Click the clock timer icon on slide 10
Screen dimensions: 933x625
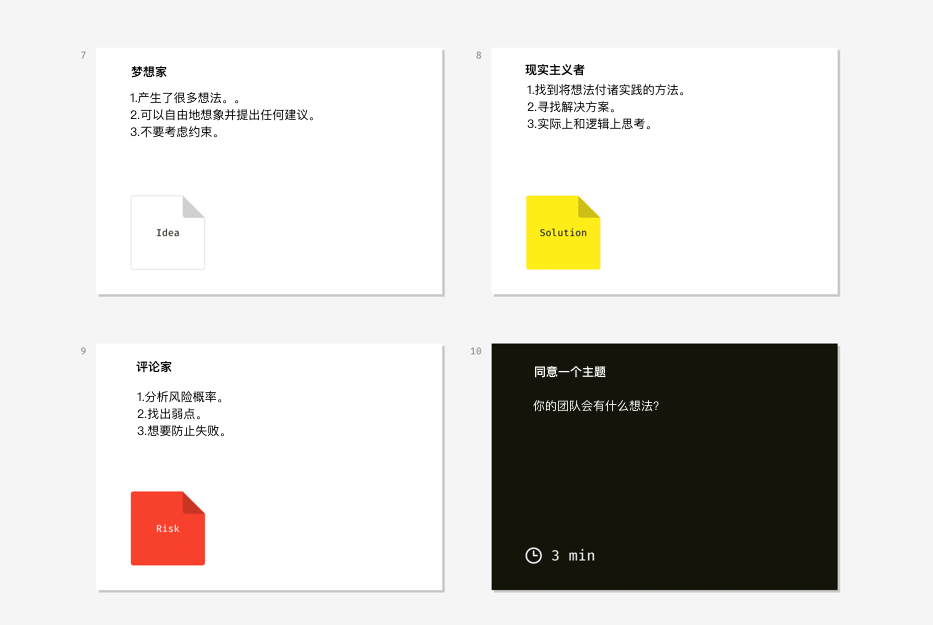534,555
